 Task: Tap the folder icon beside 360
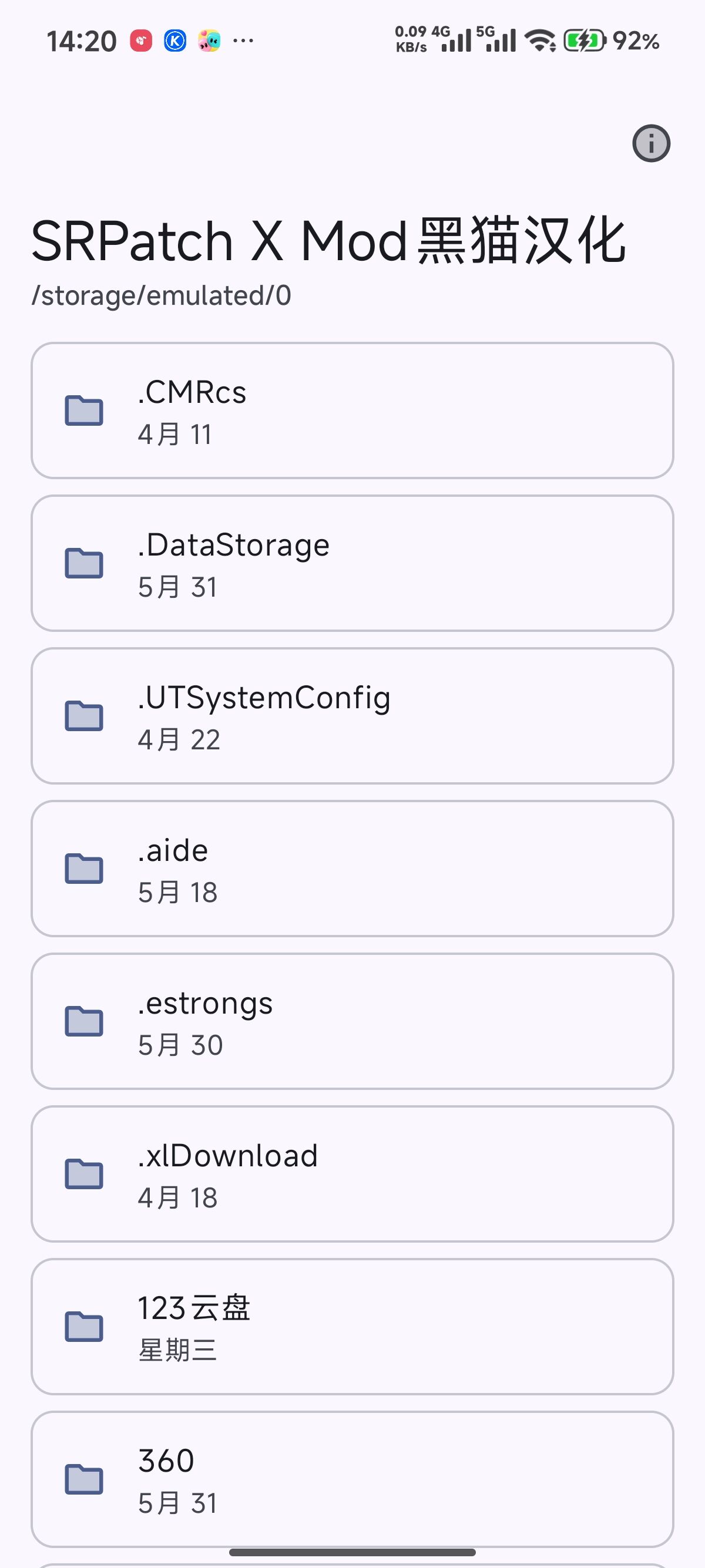pos(84,1480)
